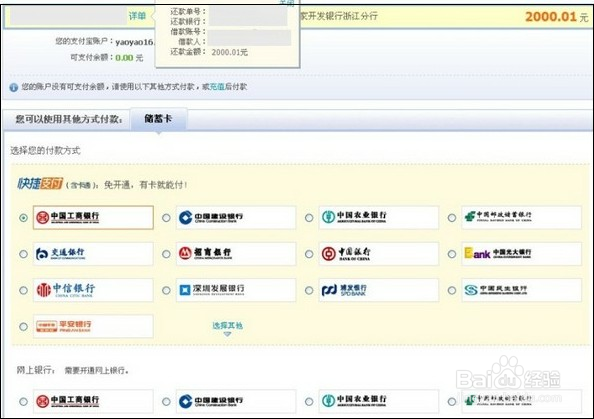Click Agricultural Bank logo under 快捷支付

click(379, 217)
